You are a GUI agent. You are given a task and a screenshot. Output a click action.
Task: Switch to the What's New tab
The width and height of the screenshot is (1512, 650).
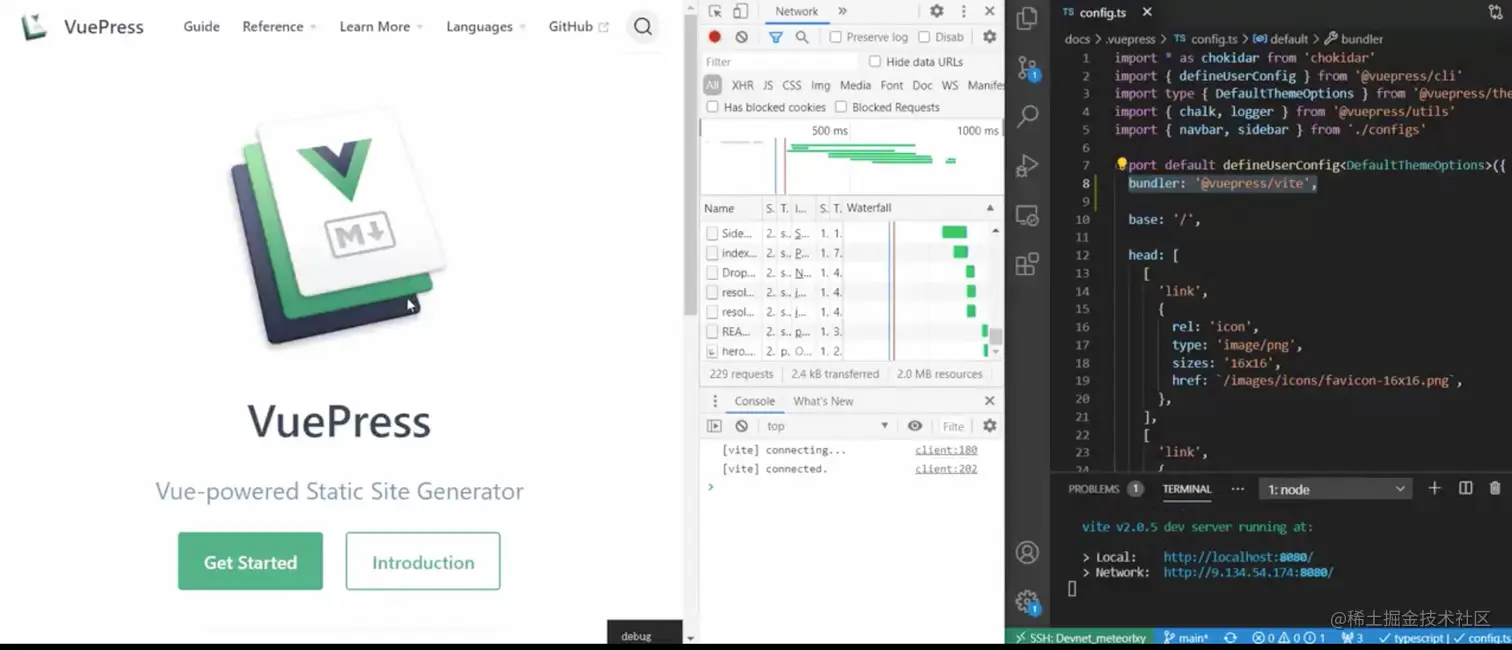tap(823, 401)
